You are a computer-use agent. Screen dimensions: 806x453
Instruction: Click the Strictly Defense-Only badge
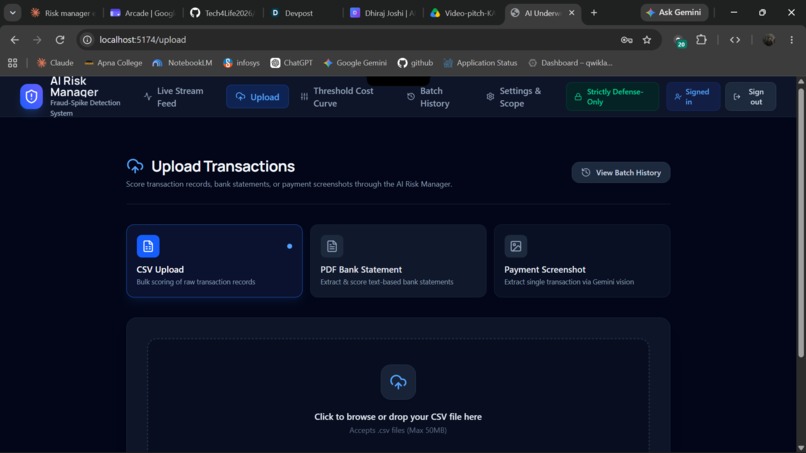(612, 97)
